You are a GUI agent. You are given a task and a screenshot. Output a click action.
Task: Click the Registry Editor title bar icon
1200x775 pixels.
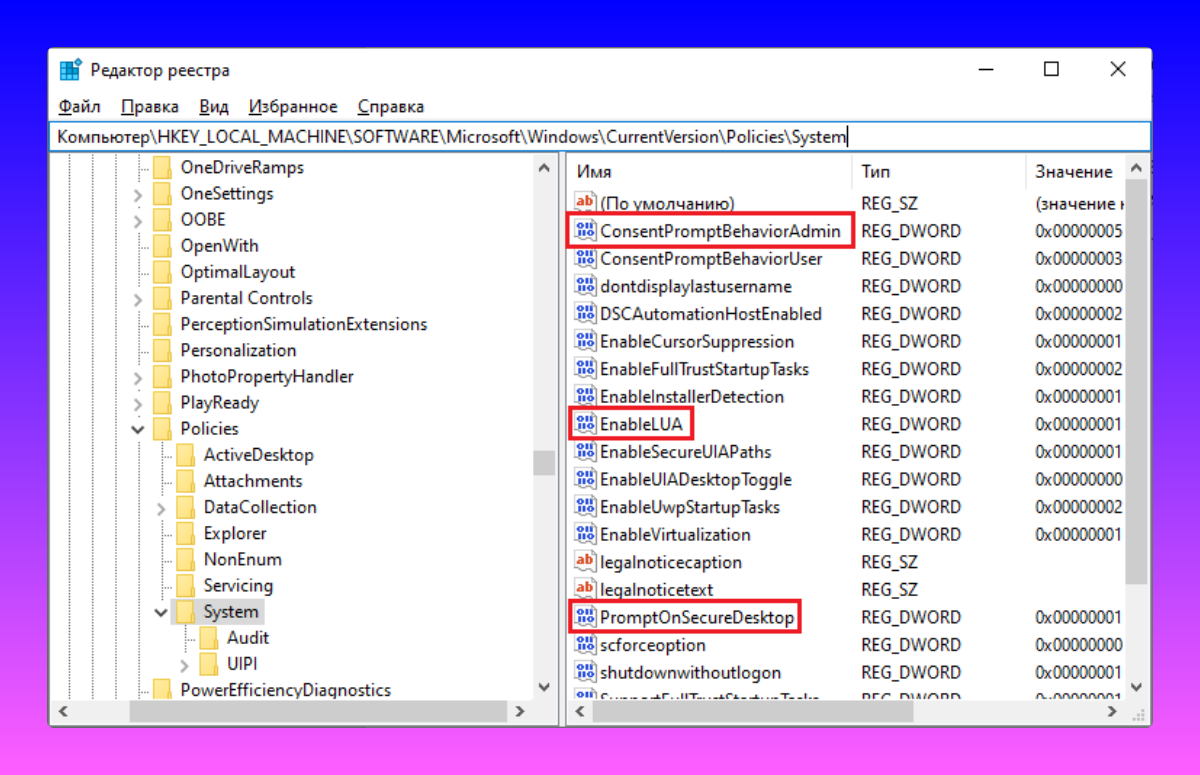pyautogui.click(x=70, y=70)
